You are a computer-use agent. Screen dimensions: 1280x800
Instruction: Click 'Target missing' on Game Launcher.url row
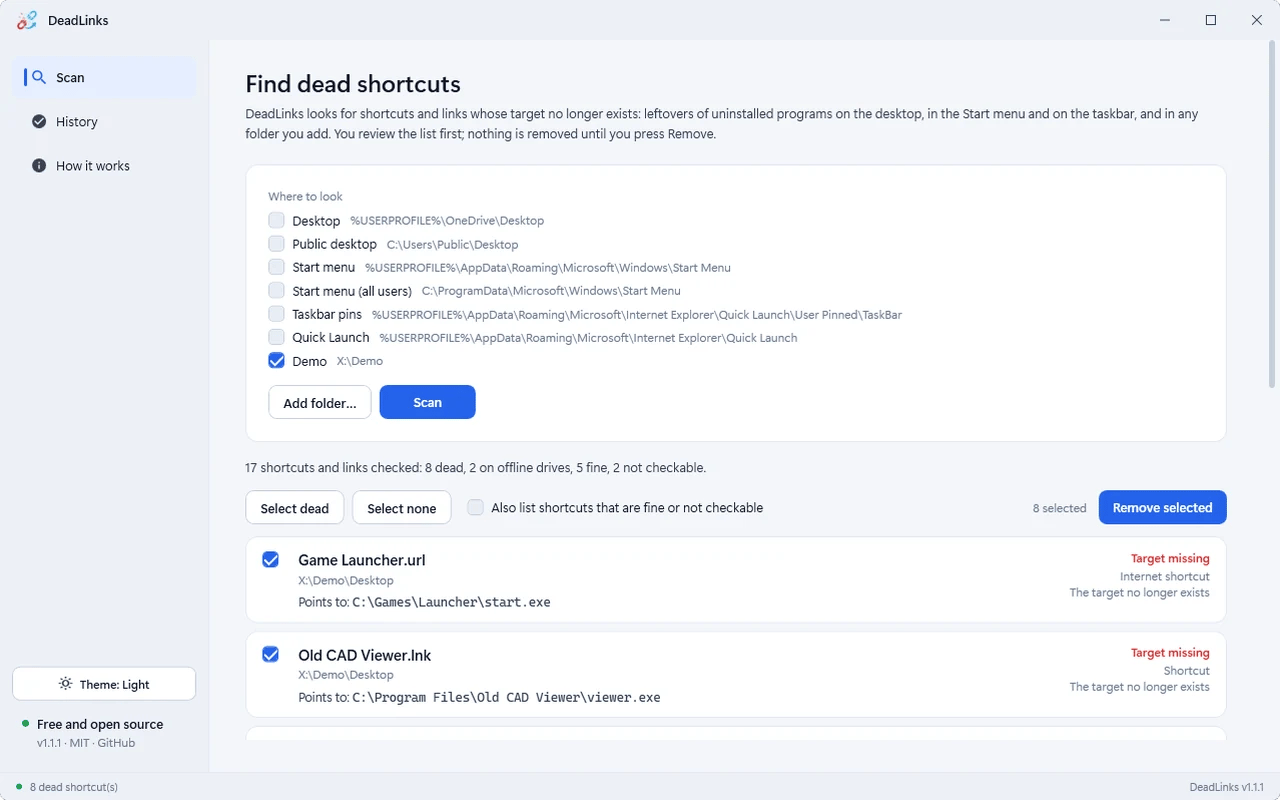pos(1170,558)
